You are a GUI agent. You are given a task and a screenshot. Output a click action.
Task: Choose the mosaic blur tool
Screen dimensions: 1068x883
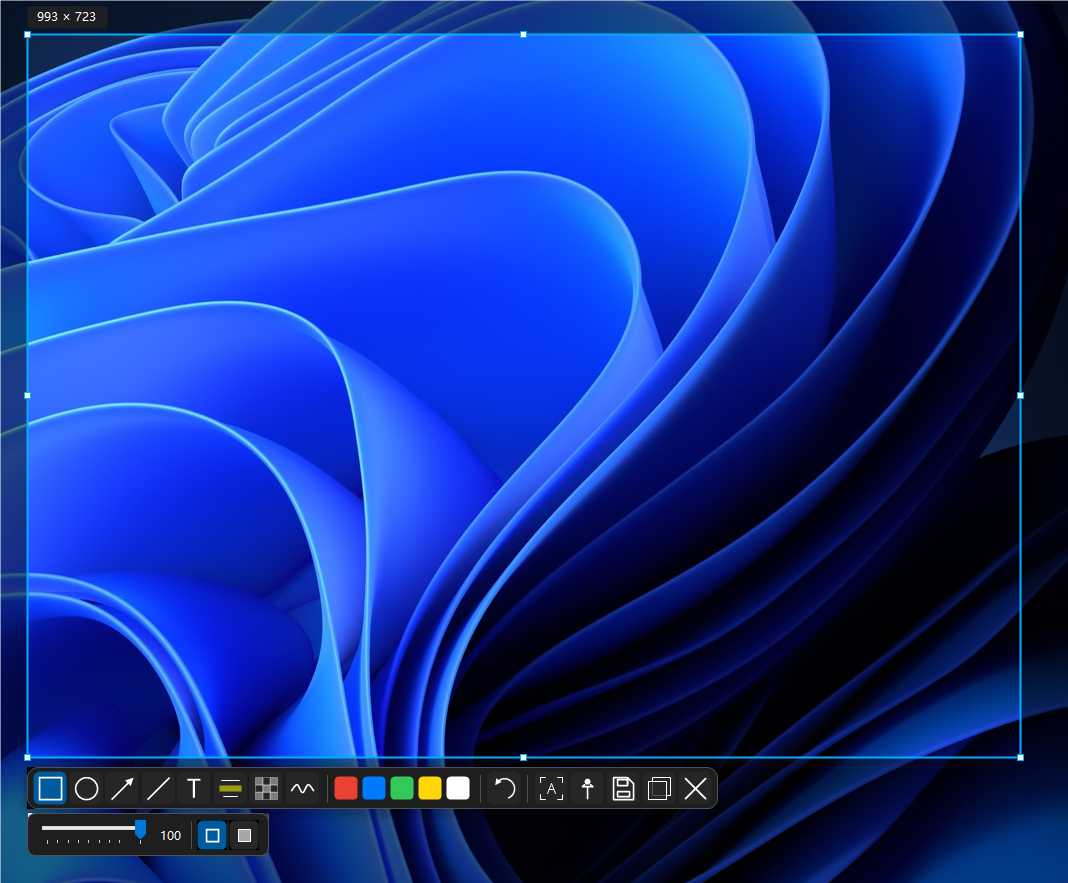click(x=266, y=789)
